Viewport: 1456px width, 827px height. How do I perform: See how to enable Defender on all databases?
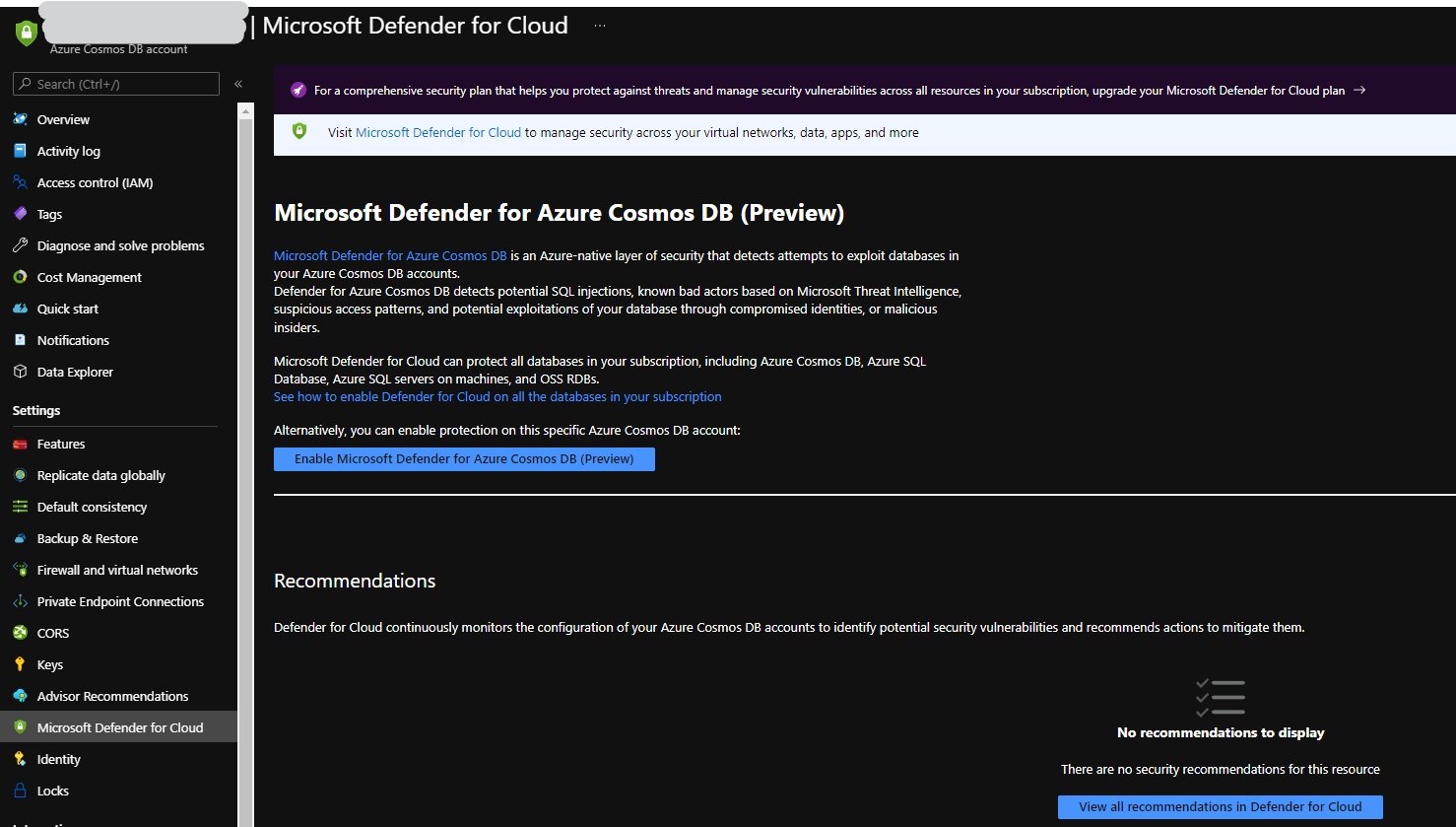click(x=497, y=396)
